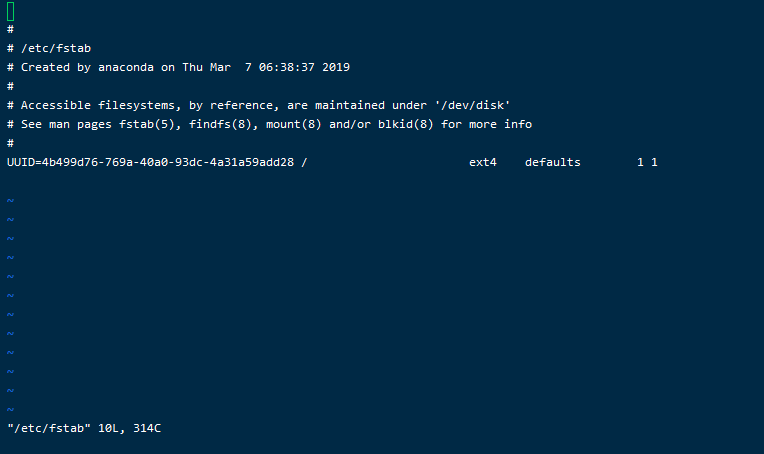
Task: Click the '/' mount point in the fstab entry
Action: 304,162
